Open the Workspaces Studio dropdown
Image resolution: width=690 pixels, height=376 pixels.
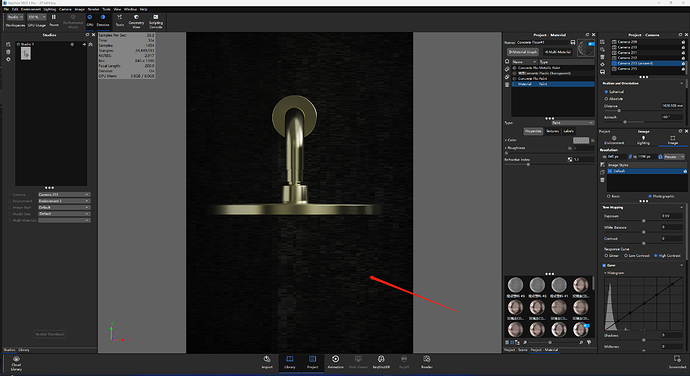coord(15,17)
